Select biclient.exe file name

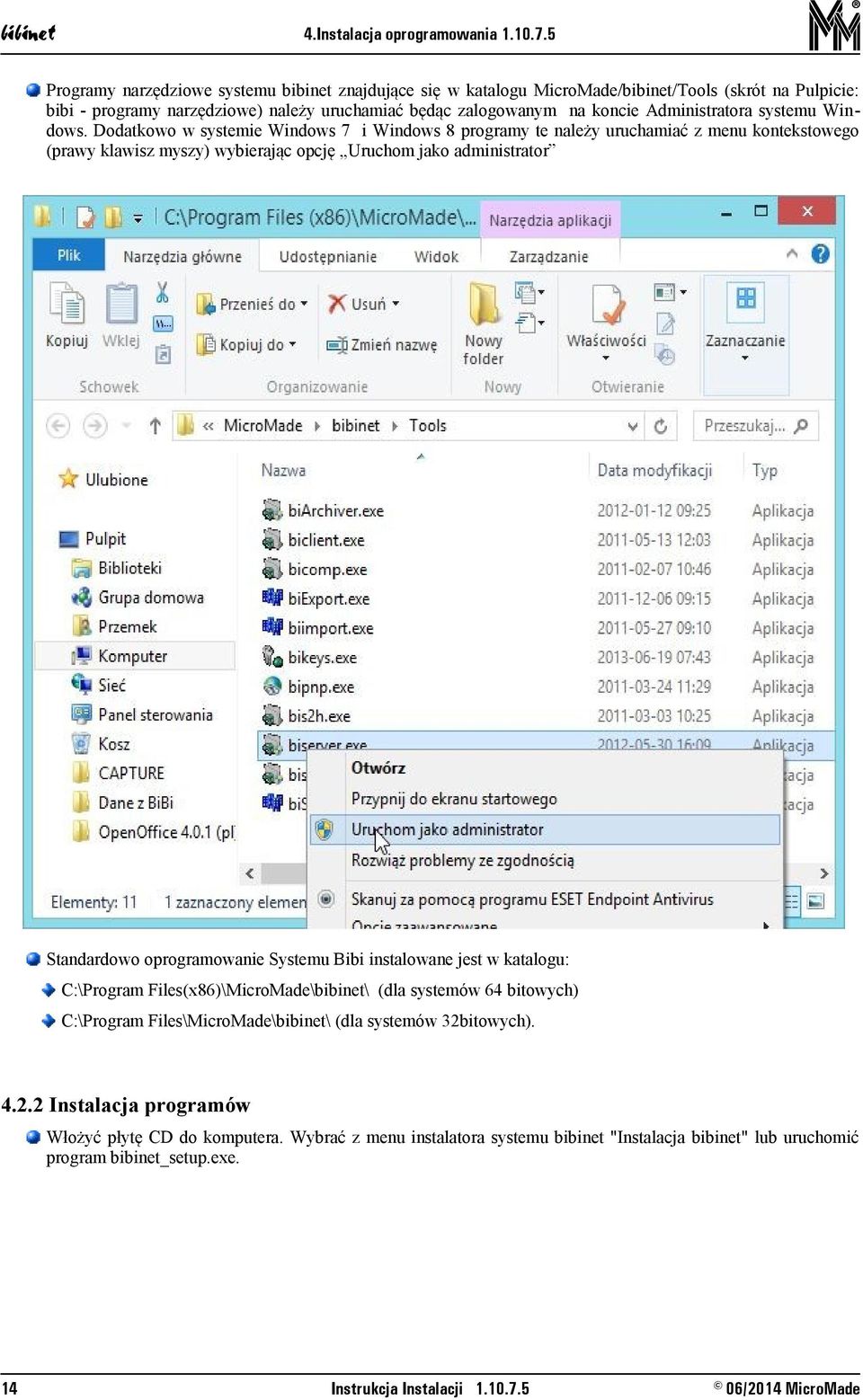pos(325,540)
